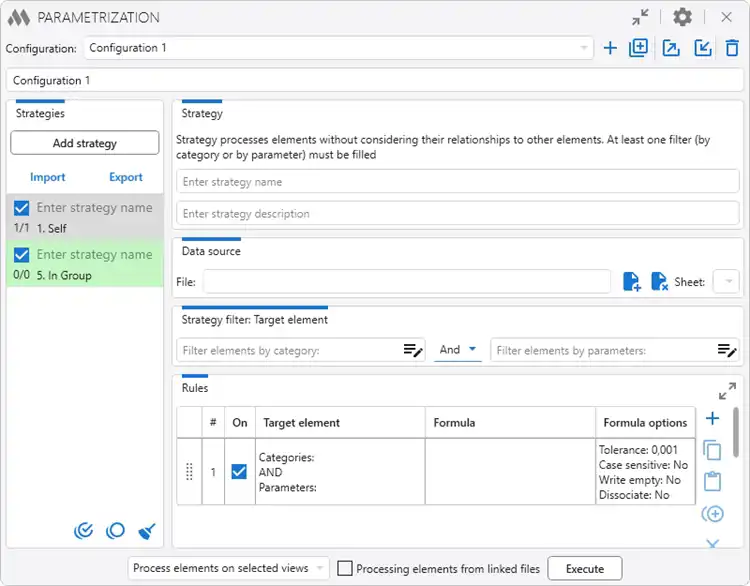Remove the data source file

659,282
